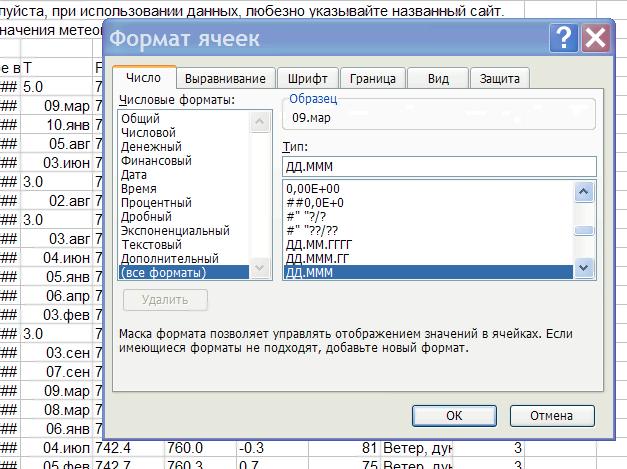Pick the Дата format category
The width and height of the screenshot is (627, 469).
(134, 175)
